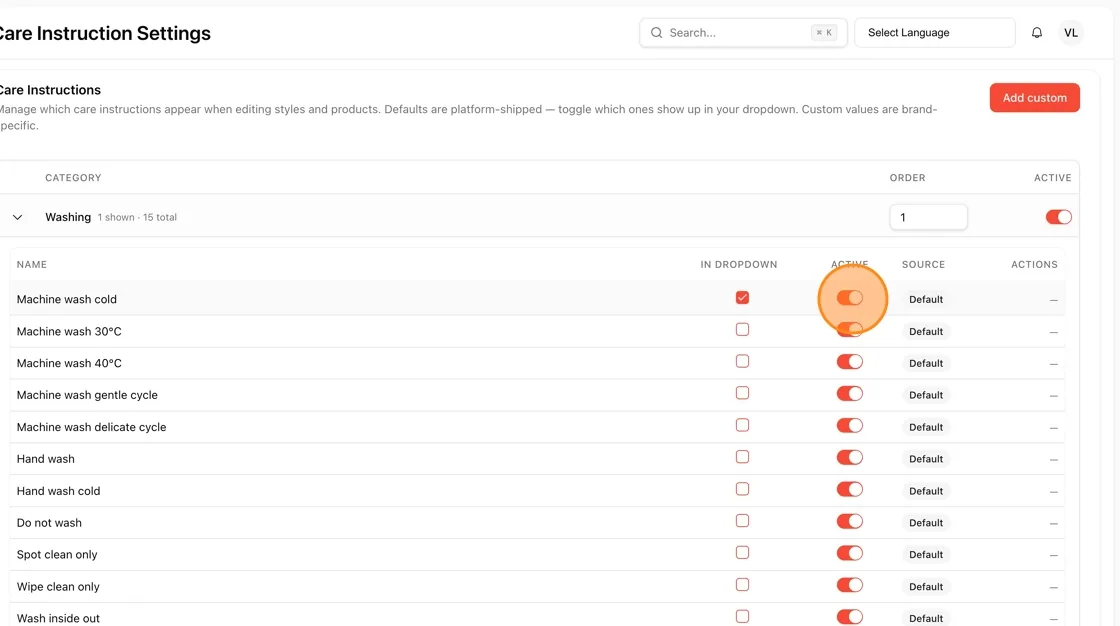This screenshot has height=626, width=1120.
Task: Edit the Washing order number field
Action: point(928,217)
